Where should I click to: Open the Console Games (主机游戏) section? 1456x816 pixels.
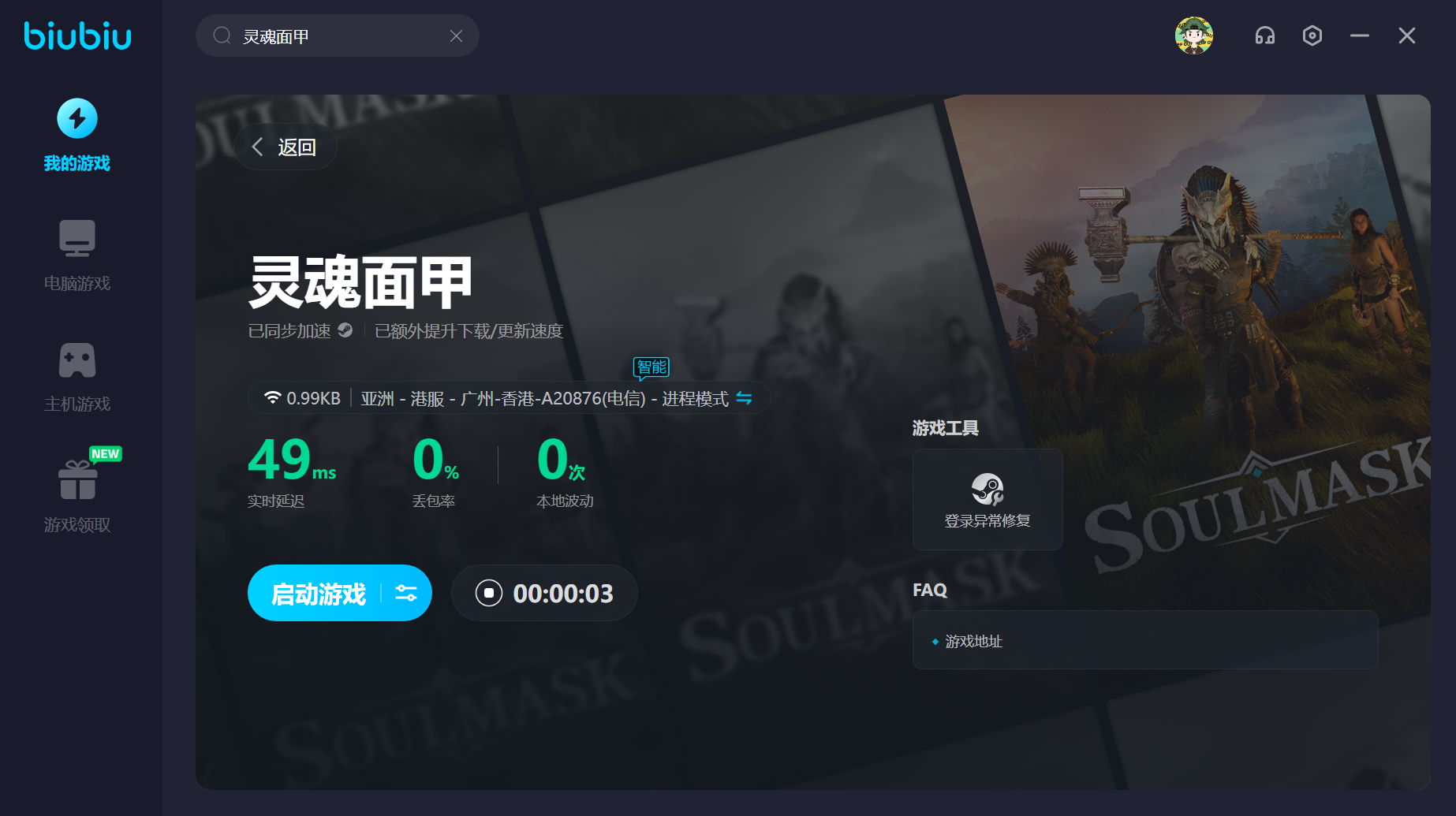click(77, 361)
